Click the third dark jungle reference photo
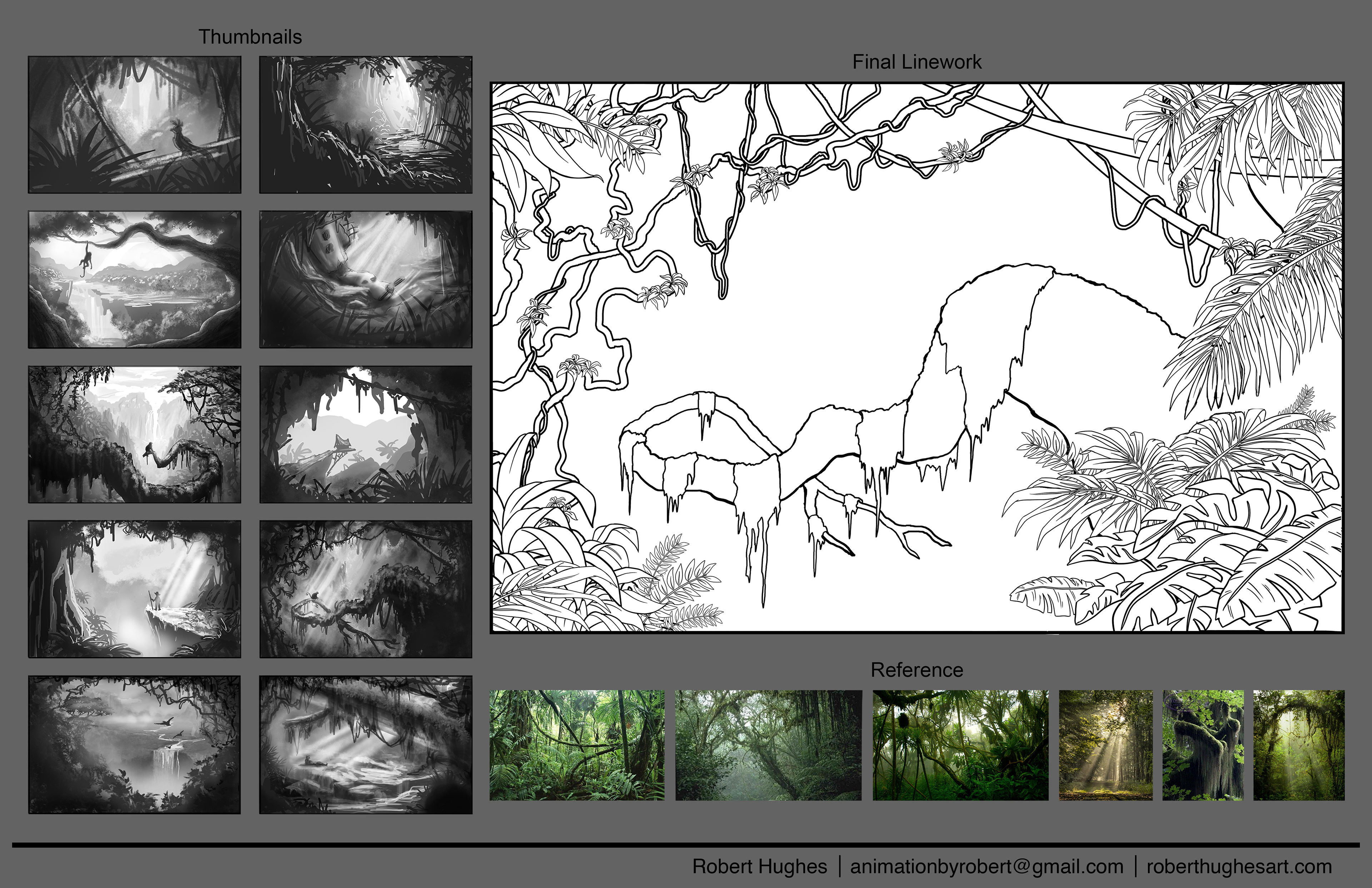1372x888 pixels. pyautogui.click(x=960, y=745)
